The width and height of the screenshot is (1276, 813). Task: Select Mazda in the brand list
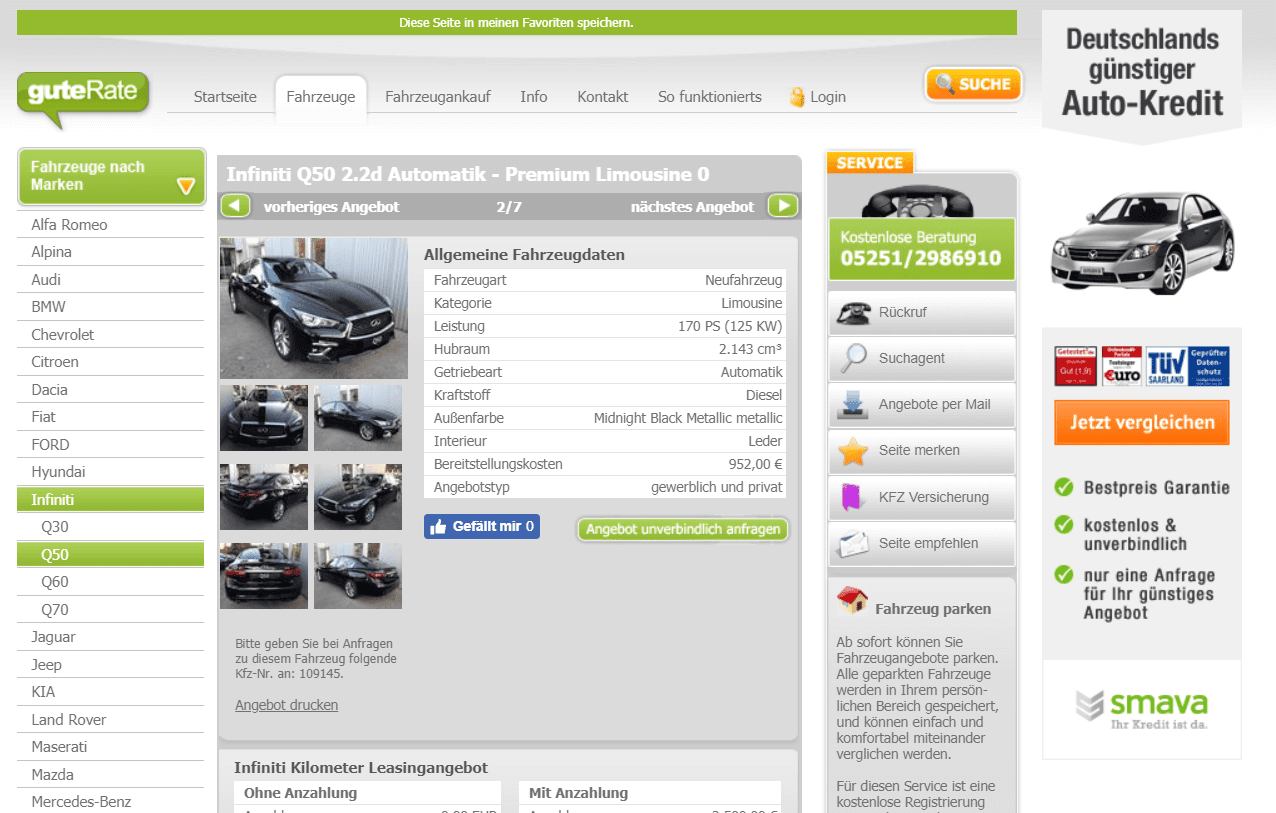(x=110, y=775)
